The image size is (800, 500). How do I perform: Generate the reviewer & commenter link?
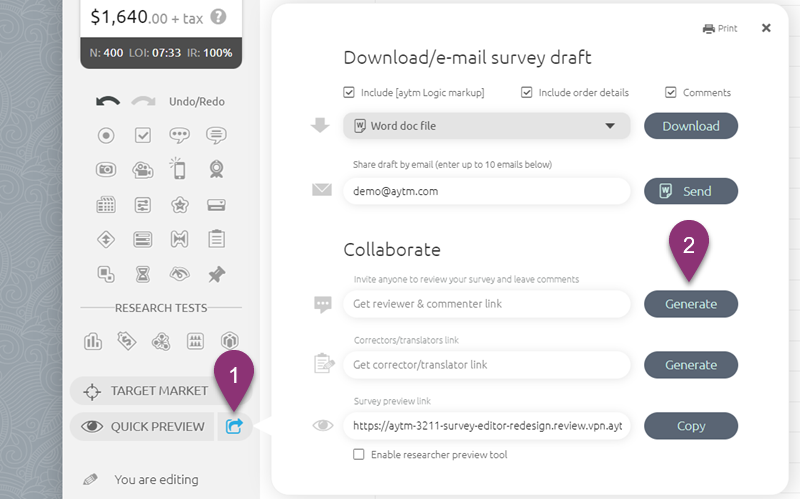point(690,304)
